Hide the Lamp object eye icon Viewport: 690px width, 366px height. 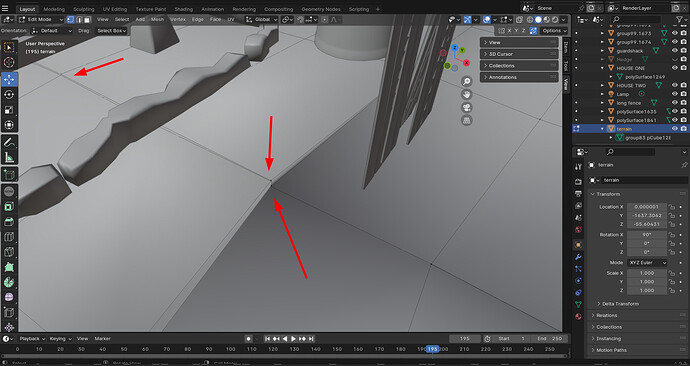(675, 94)
